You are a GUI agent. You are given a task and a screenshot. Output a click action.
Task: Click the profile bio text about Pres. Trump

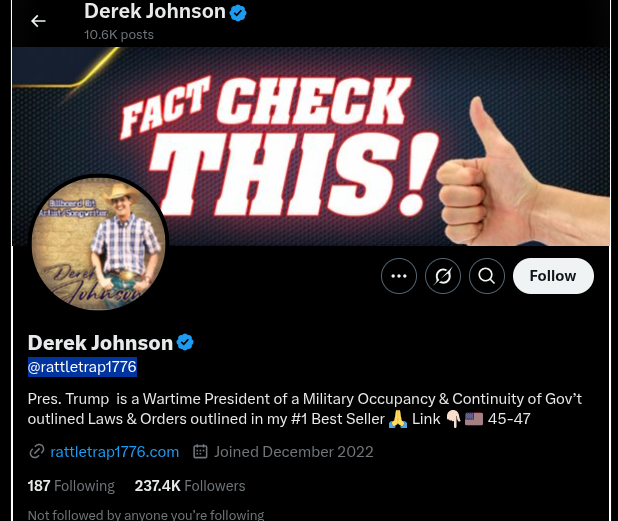point(304,409)
